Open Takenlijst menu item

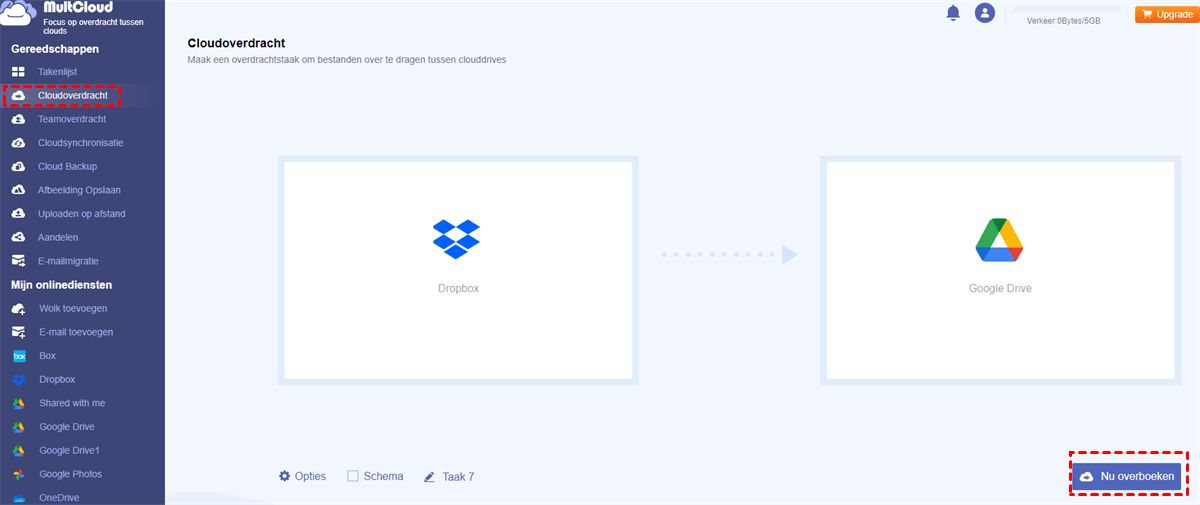tap(58, 72)
